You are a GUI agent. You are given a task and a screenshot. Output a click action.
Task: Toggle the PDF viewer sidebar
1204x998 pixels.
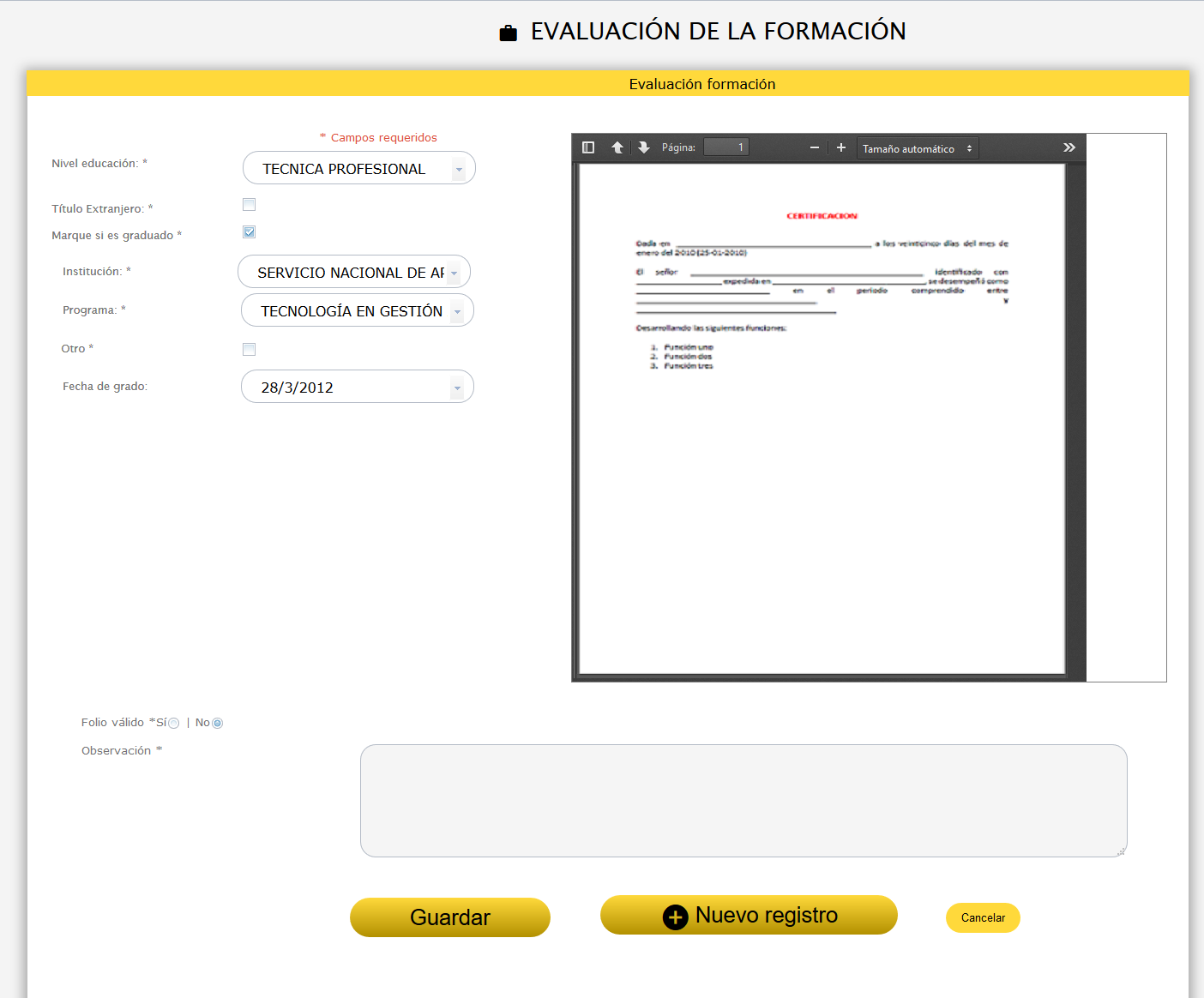pos(588,147)
